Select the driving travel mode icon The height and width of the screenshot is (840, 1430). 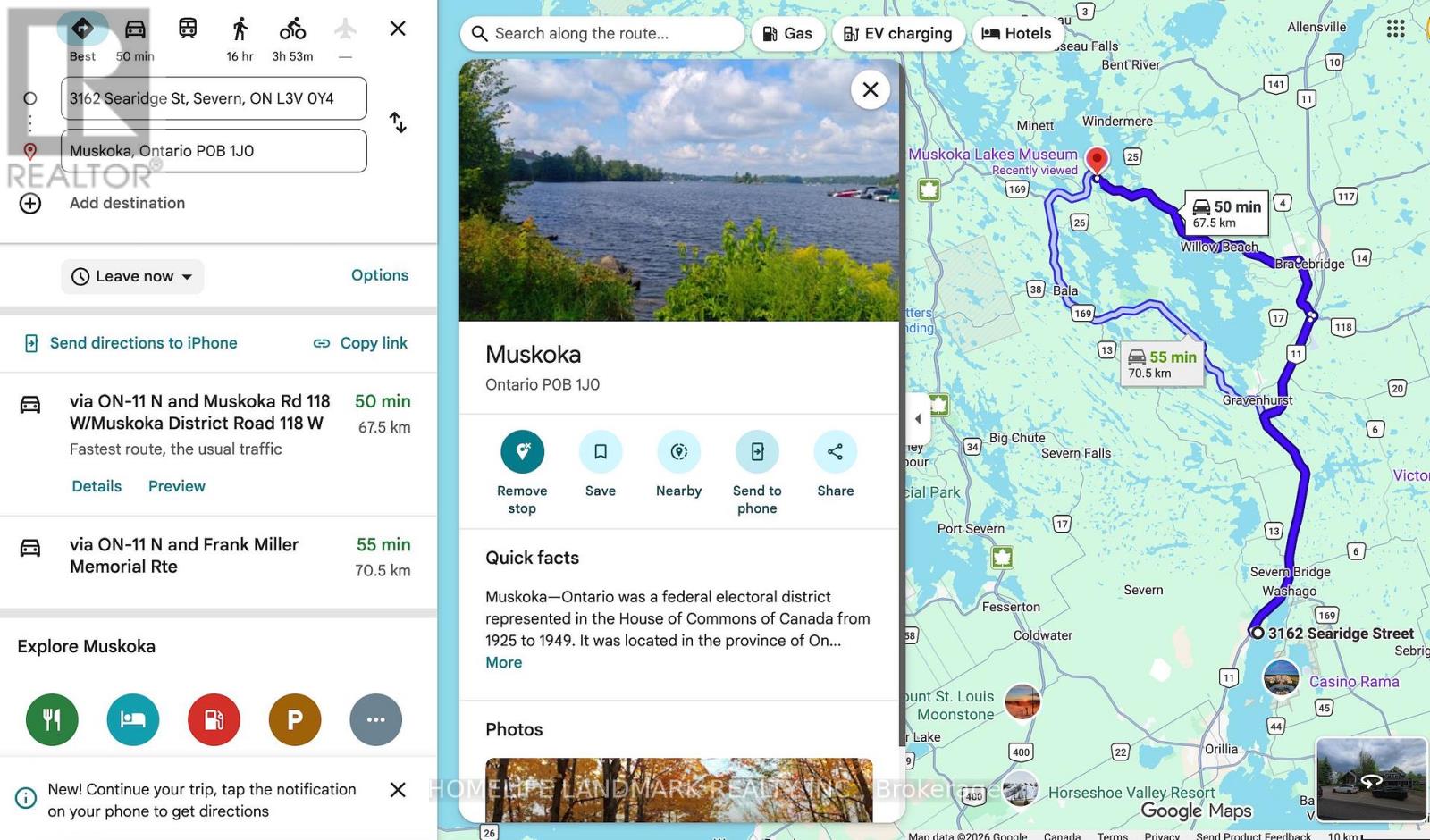(x=135, y=29)
